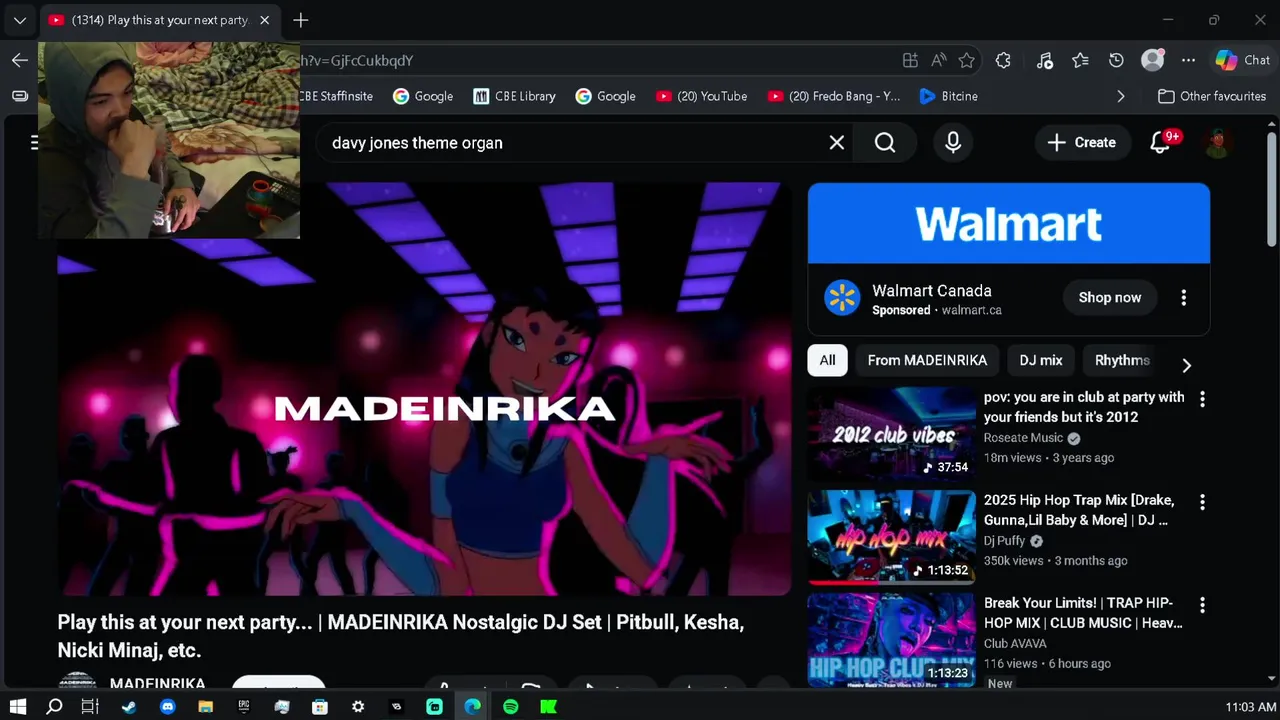This screenshot has height=720, width=1280.
Task: Open the tab search dropdown chevron
Action: pyautogui.click(x=19, y=20)
